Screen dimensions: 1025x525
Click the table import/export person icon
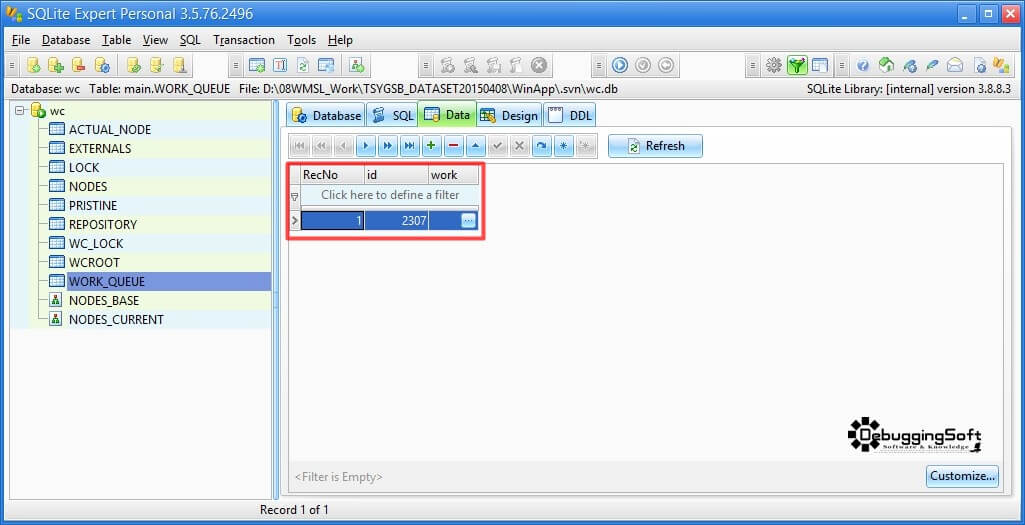pos(356,65)
